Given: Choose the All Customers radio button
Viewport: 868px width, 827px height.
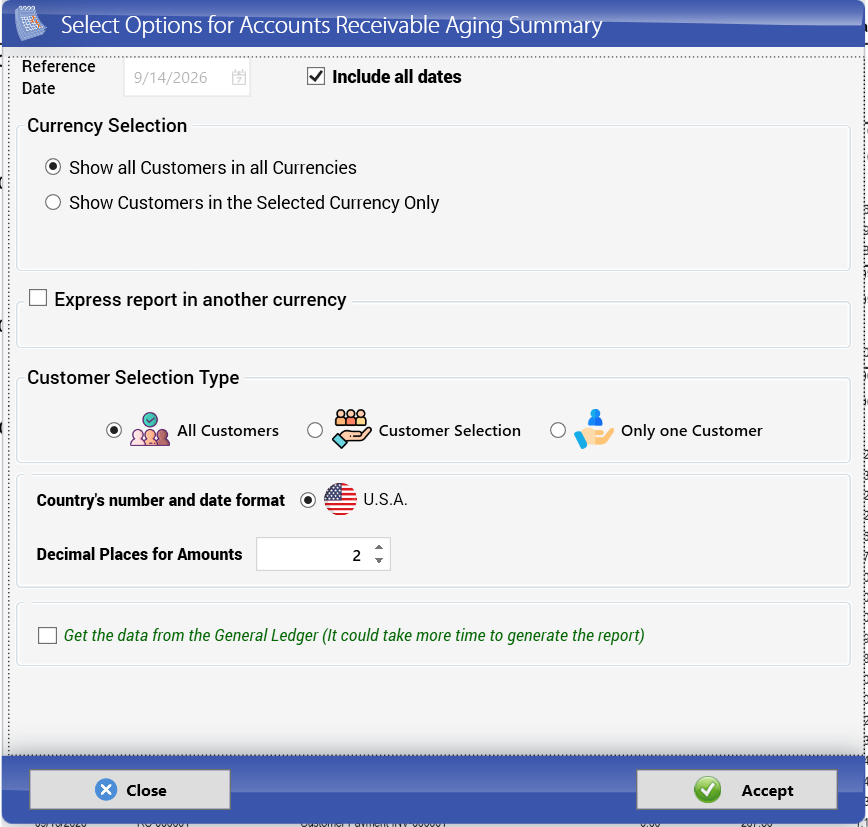Looking at the screenshot, I should pos(114,430).
